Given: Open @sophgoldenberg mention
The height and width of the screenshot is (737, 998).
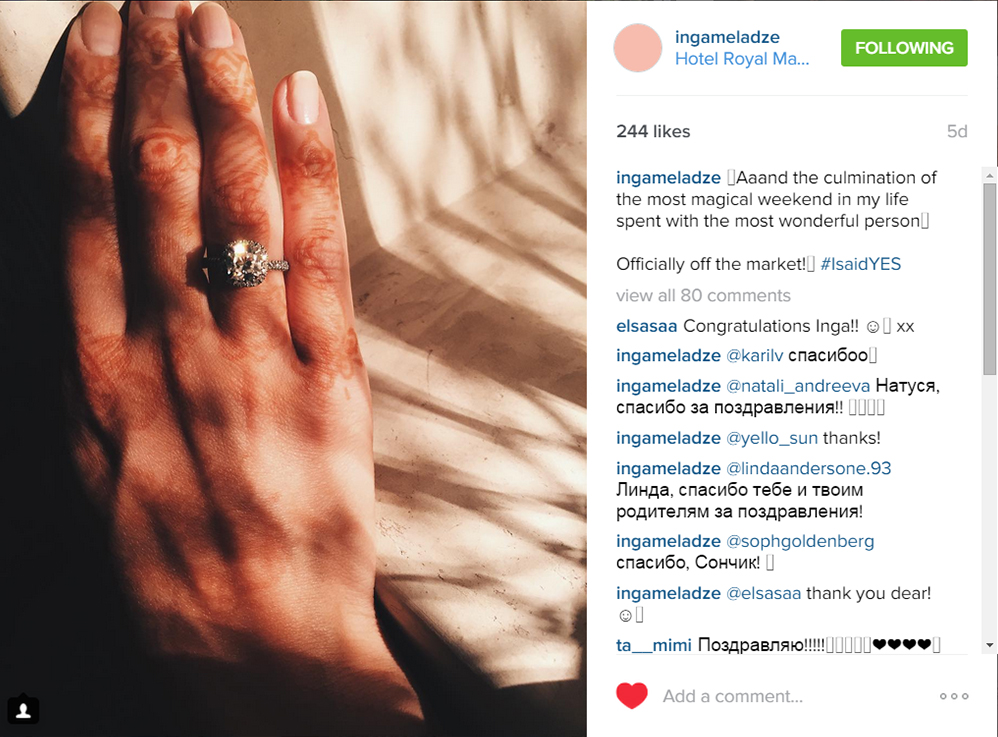Looking at the screenshot, I should pyautogui.click(x=800, y=541).
